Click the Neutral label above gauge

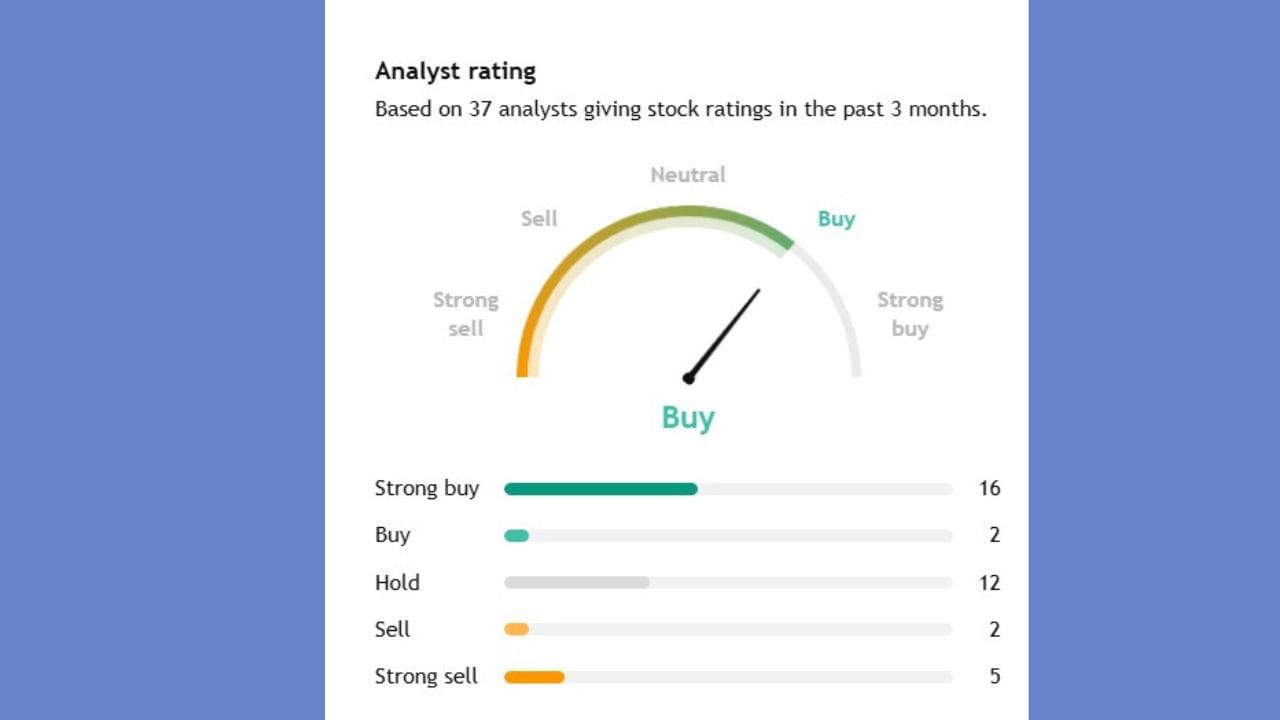tap(688, 175)
